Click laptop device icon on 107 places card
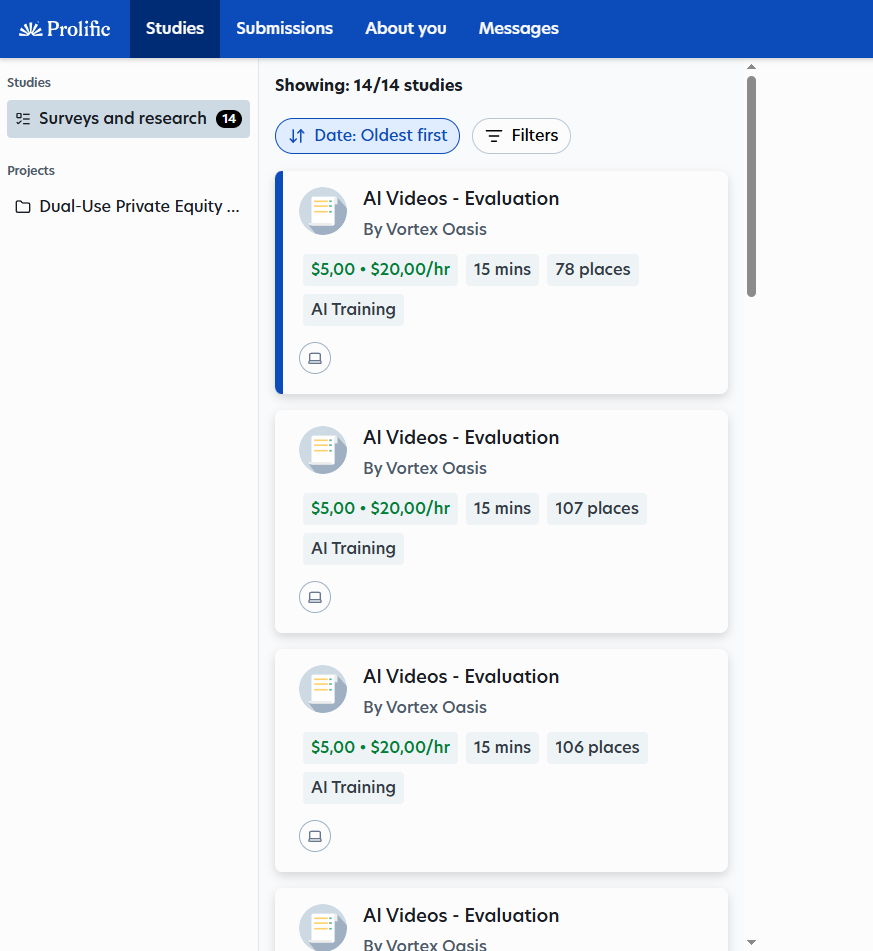 point(315,597)
